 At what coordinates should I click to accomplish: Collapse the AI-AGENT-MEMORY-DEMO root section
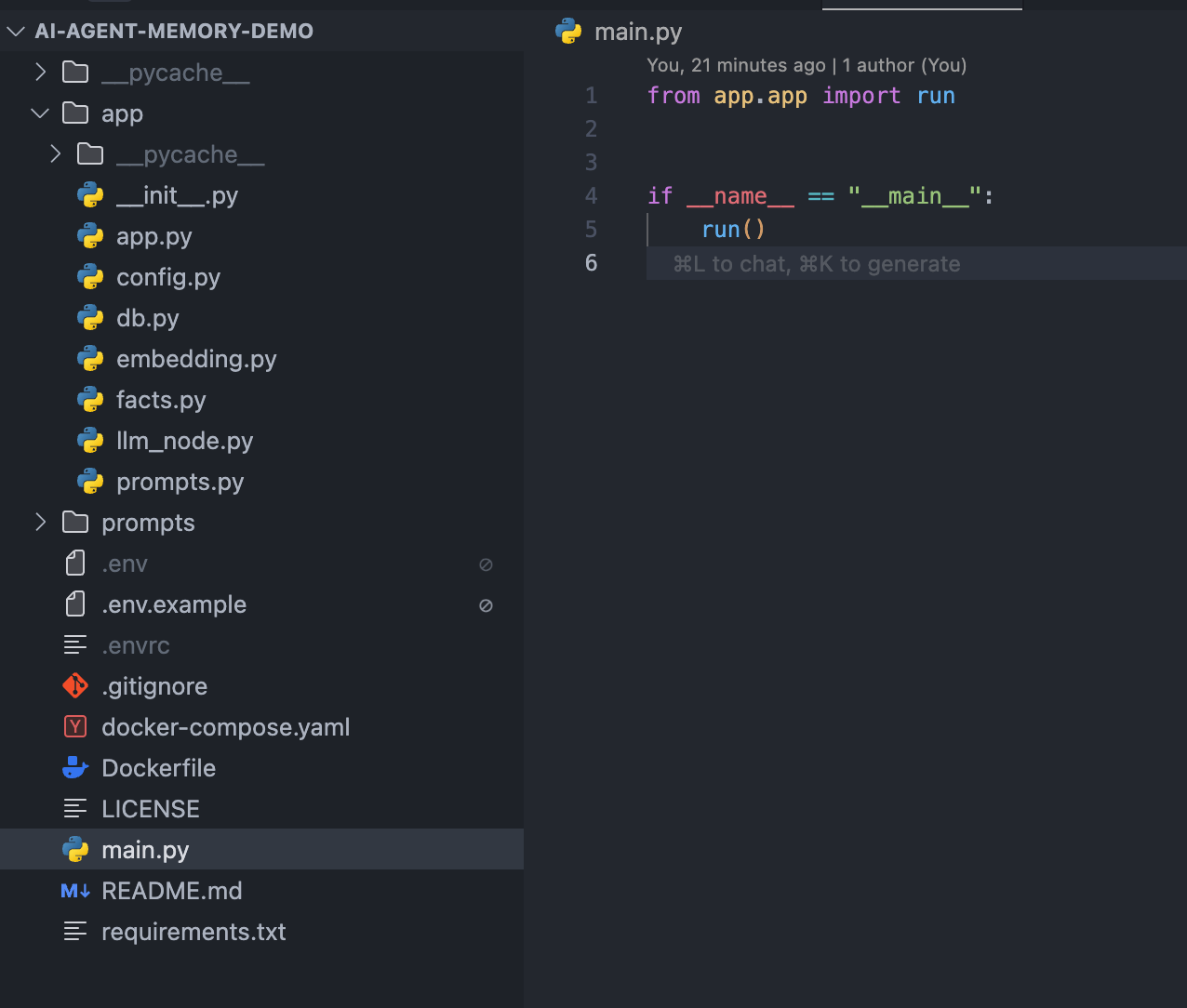click(16, 31)
